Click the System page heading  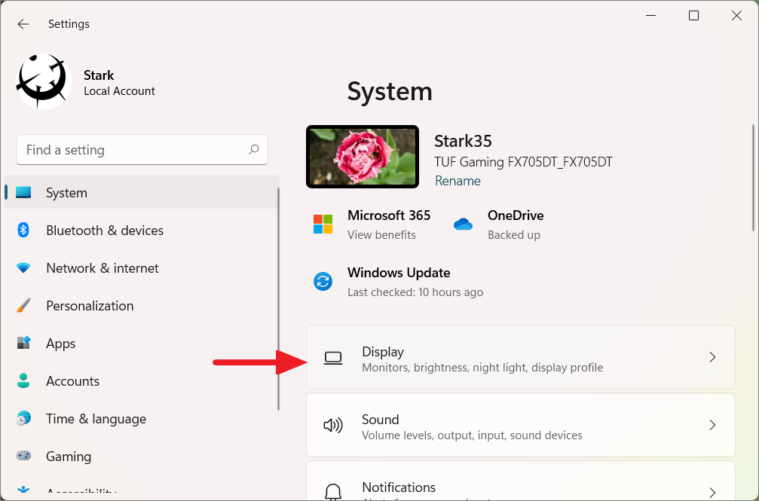click(390, 91)
